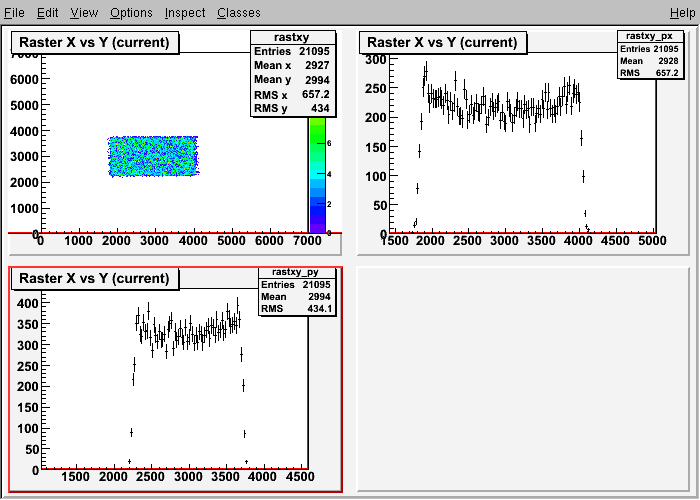Viewport: 700px width, 500px height.
Task: Select the rastxy_px statistics box title
Action: coord(651,36)
